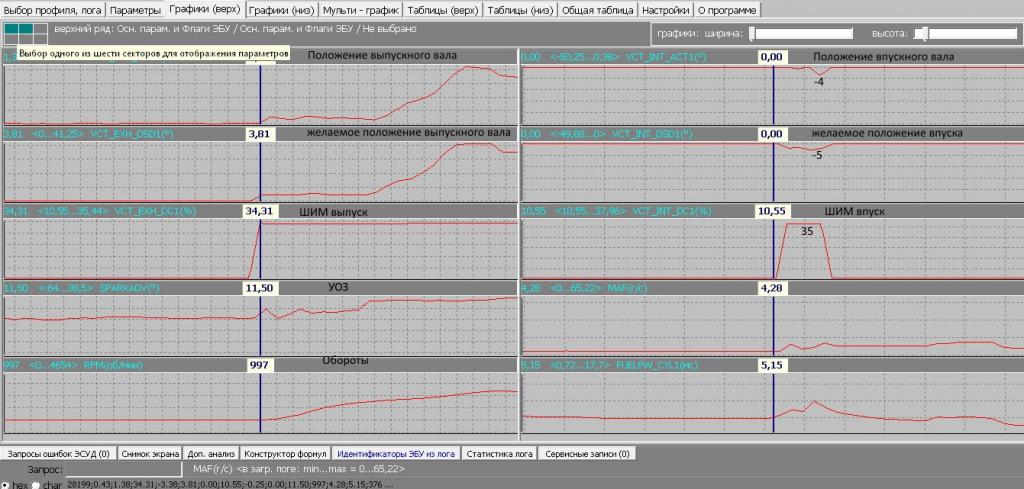
Task: Click the cursor value label '34,31'
Action: pyautogui.click(x=260, y=212)
